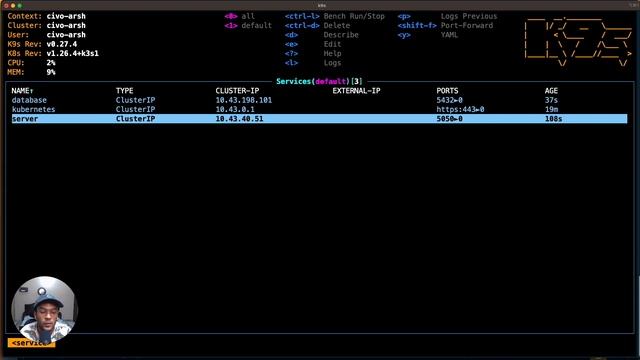The image size is (640, 360).
Task: Click the CPU 2% value
Action: click(51, 63)
